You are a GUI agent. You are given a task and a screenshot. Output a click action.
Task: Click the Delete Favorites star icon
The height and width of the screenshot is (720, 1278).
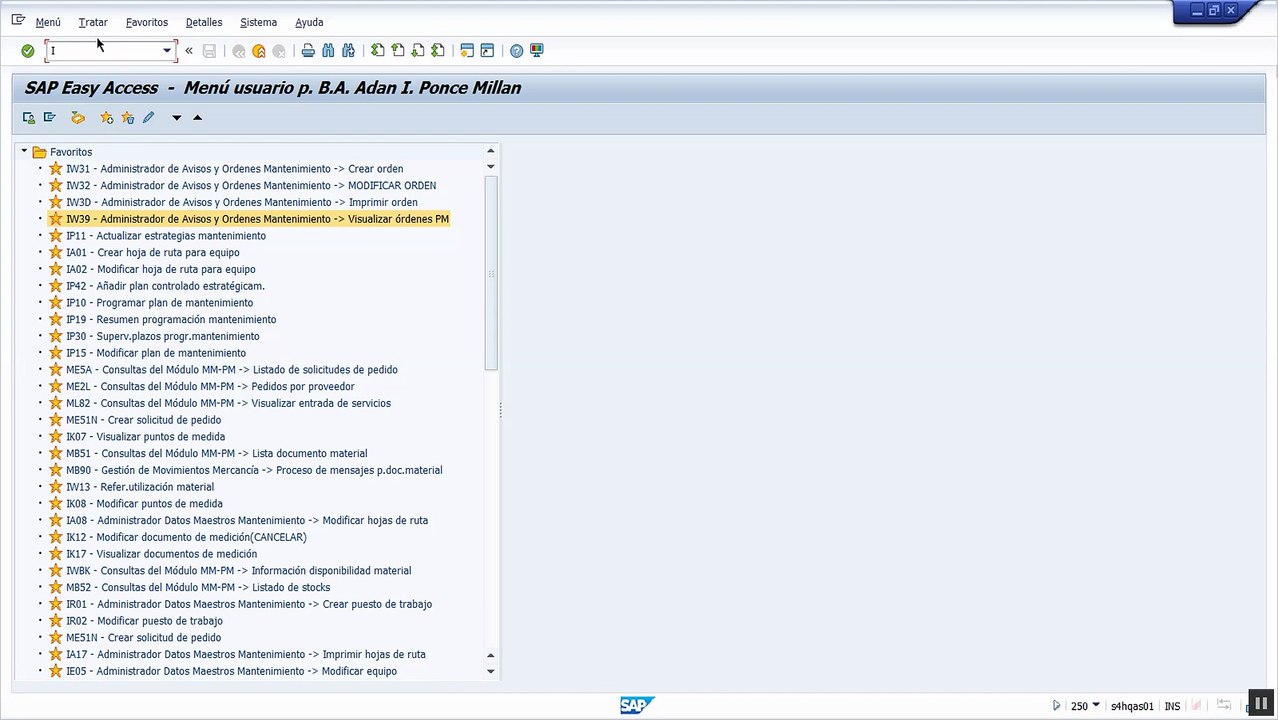[127, 118]
